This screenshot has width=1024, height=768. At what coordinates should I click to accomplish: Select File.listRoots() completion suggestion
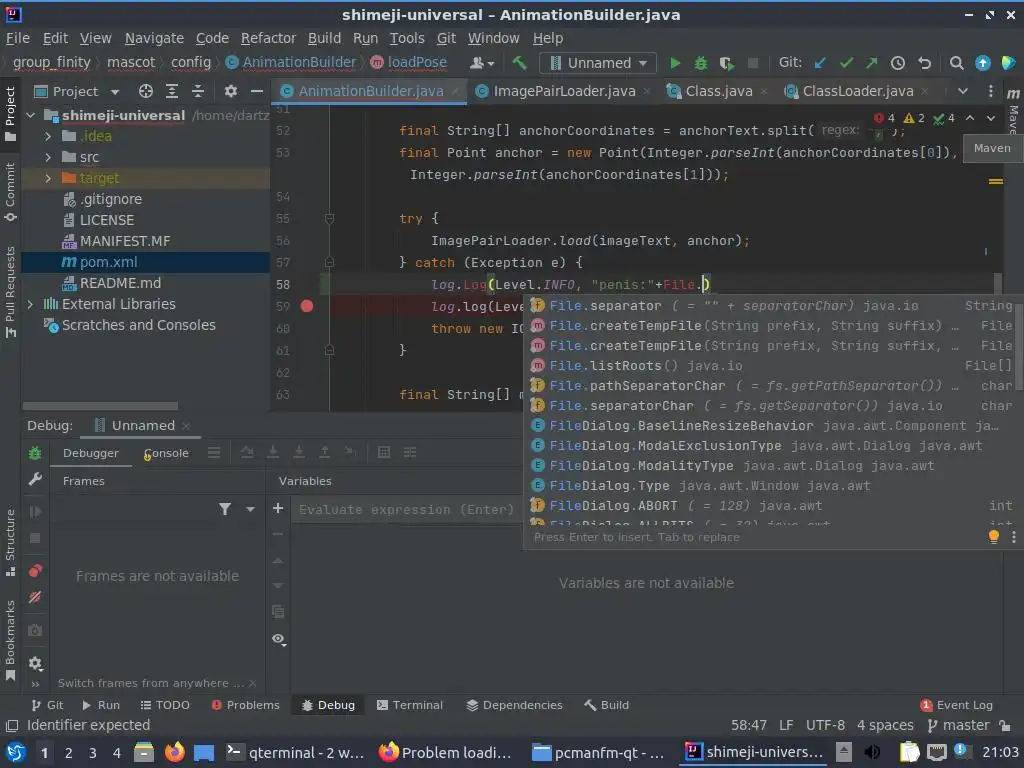[x=771, y=366]
